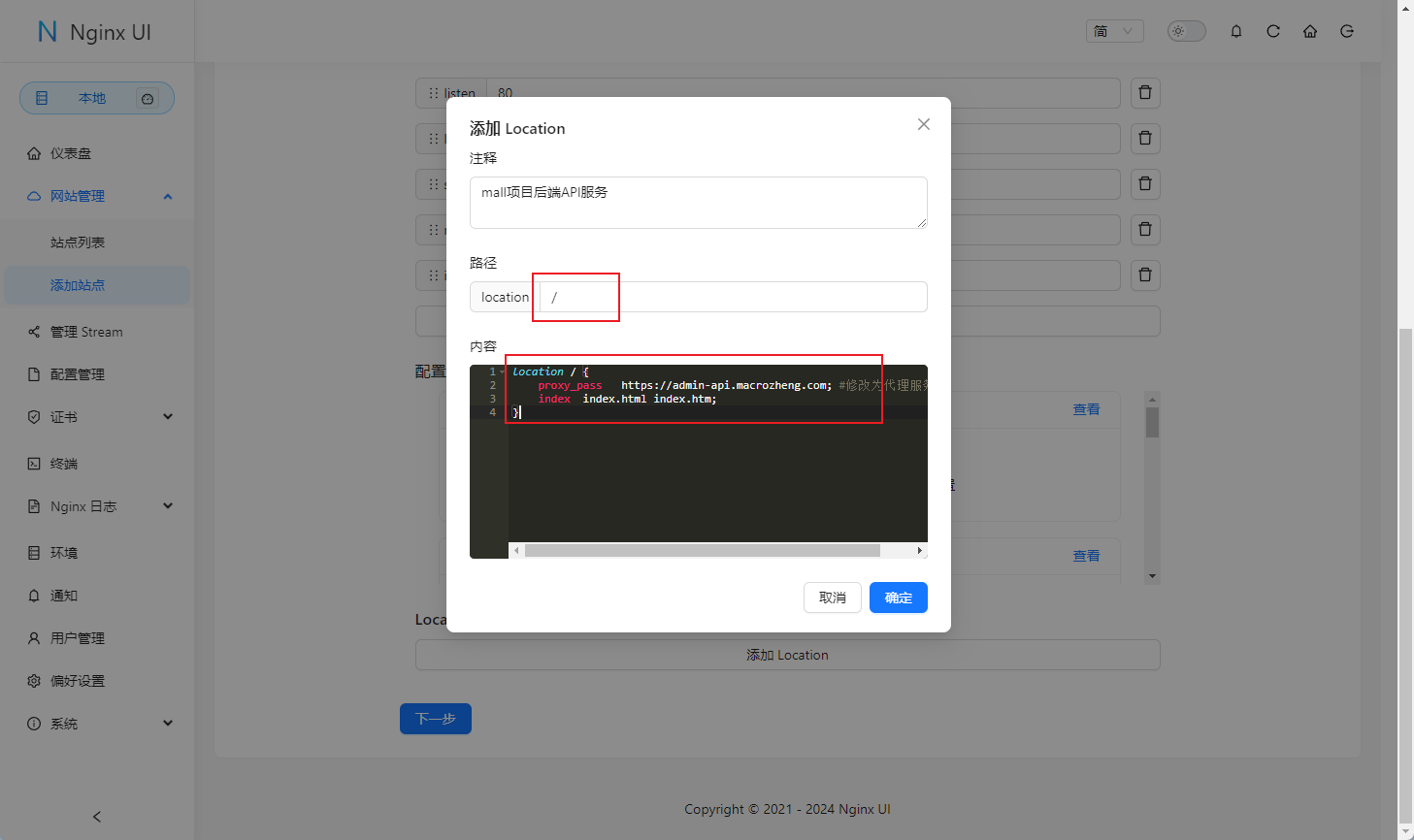Screen dimensions: 1414x840
Task: Click the dashboard gauge icon beside 本地
Action: click(x=148, y=98)
